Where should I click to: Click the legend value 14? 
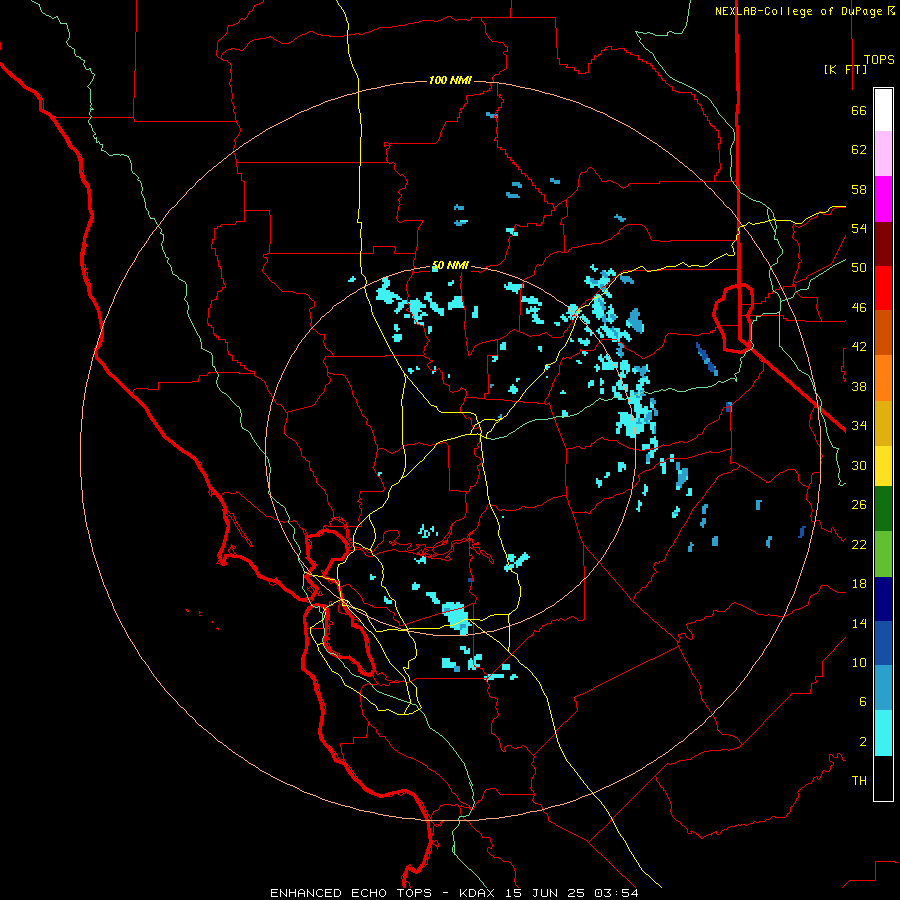[x=859, y=623]
